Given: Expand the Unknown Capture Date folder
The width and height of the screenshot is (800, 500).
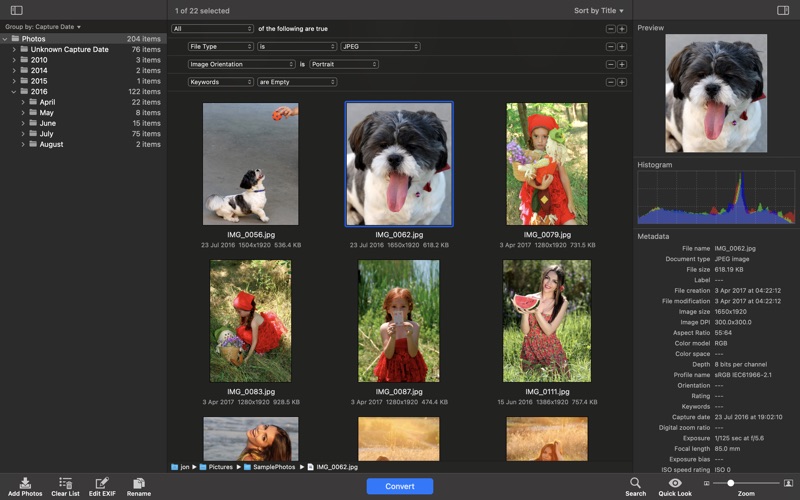Looking at the screenshot, I should click(14, 49).
